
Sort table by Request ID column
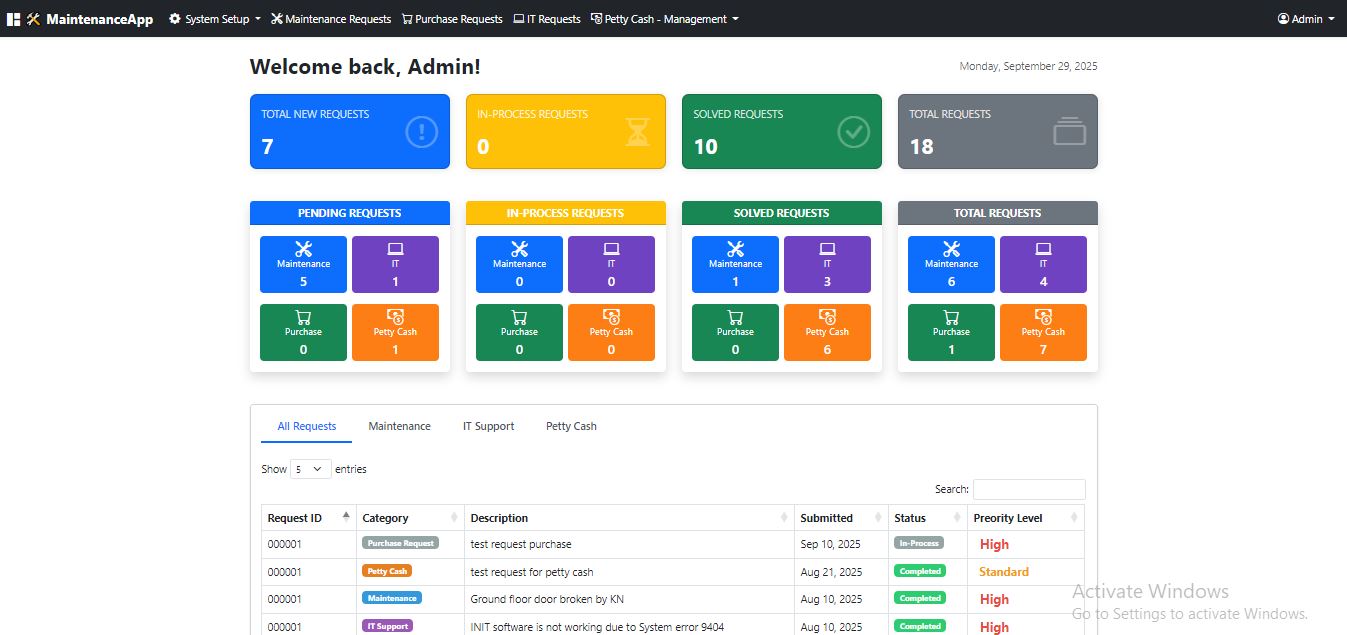(x=306, y=518)
